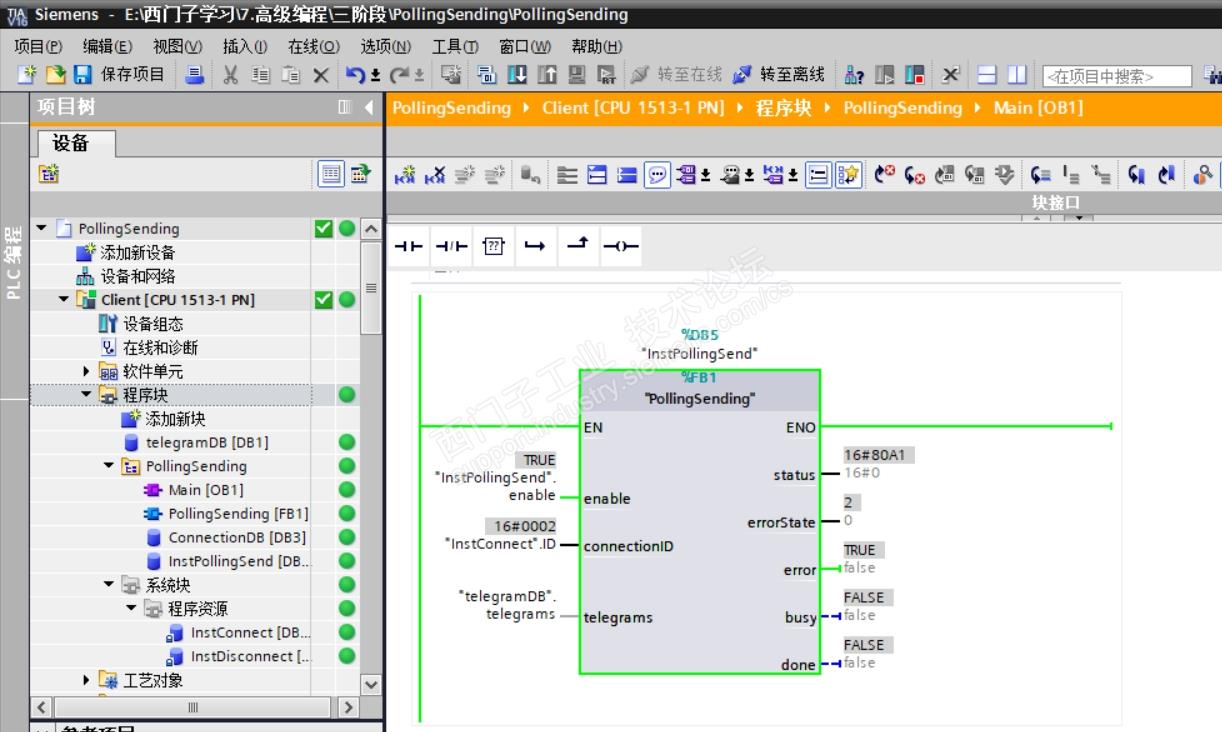Open 设备组态 under the Client CPU
This screenshot has height=732, width=1222.
pos(141,323)
